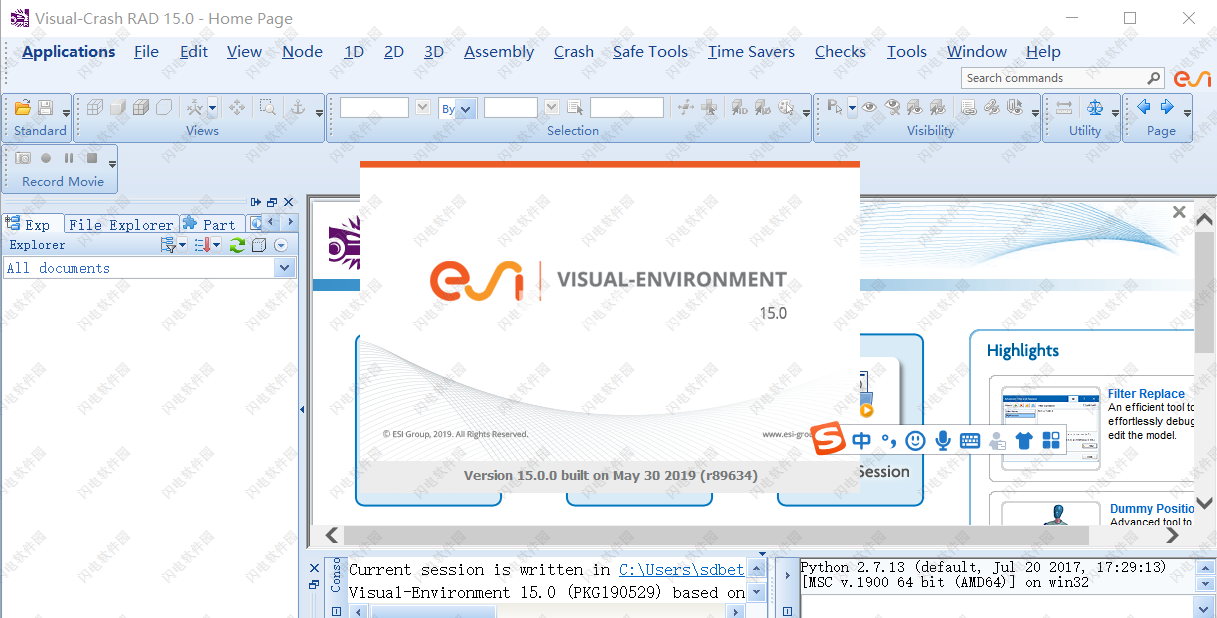Expand the Views toolbar overflow arrow
Viewport: 1217px width, 618px height.
319,113
